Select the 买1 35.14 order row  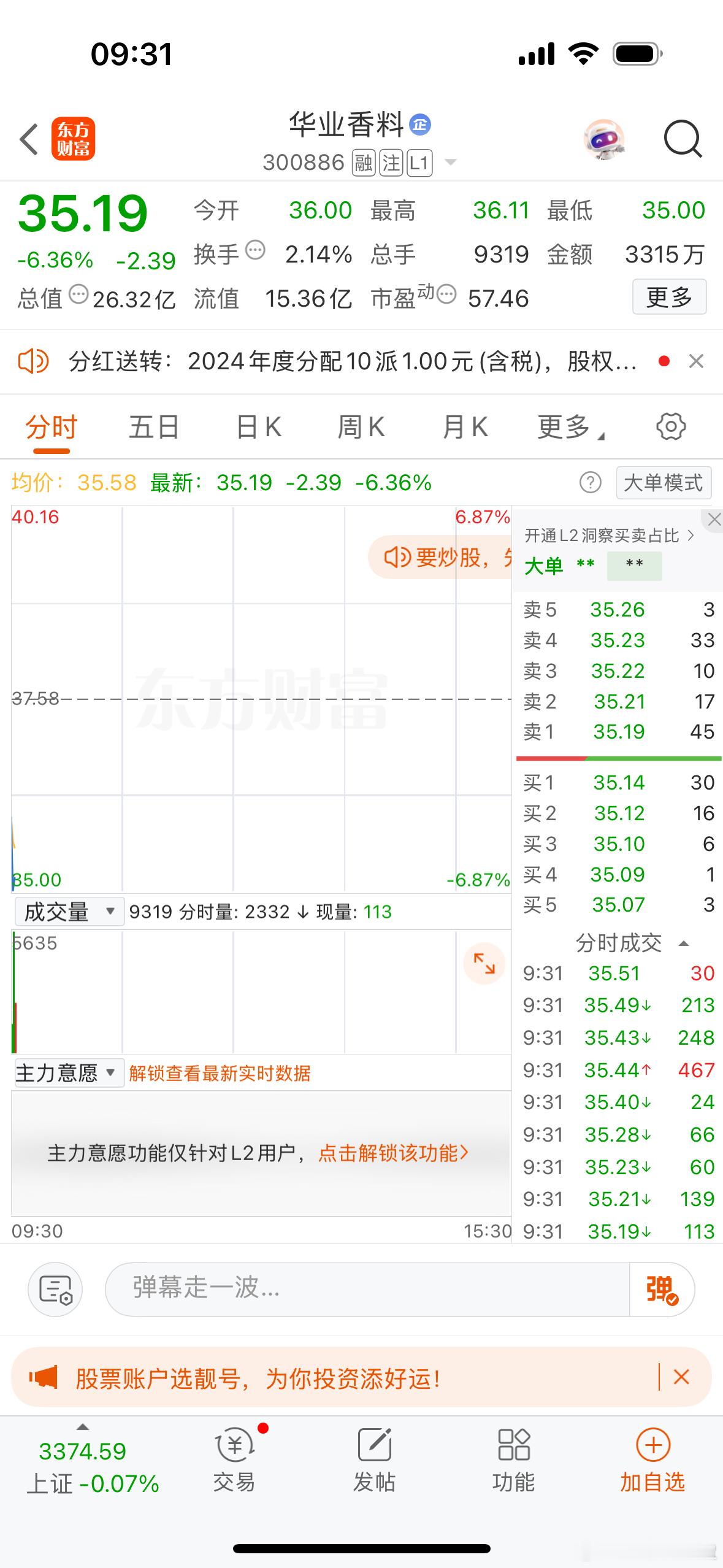point(618,782)
